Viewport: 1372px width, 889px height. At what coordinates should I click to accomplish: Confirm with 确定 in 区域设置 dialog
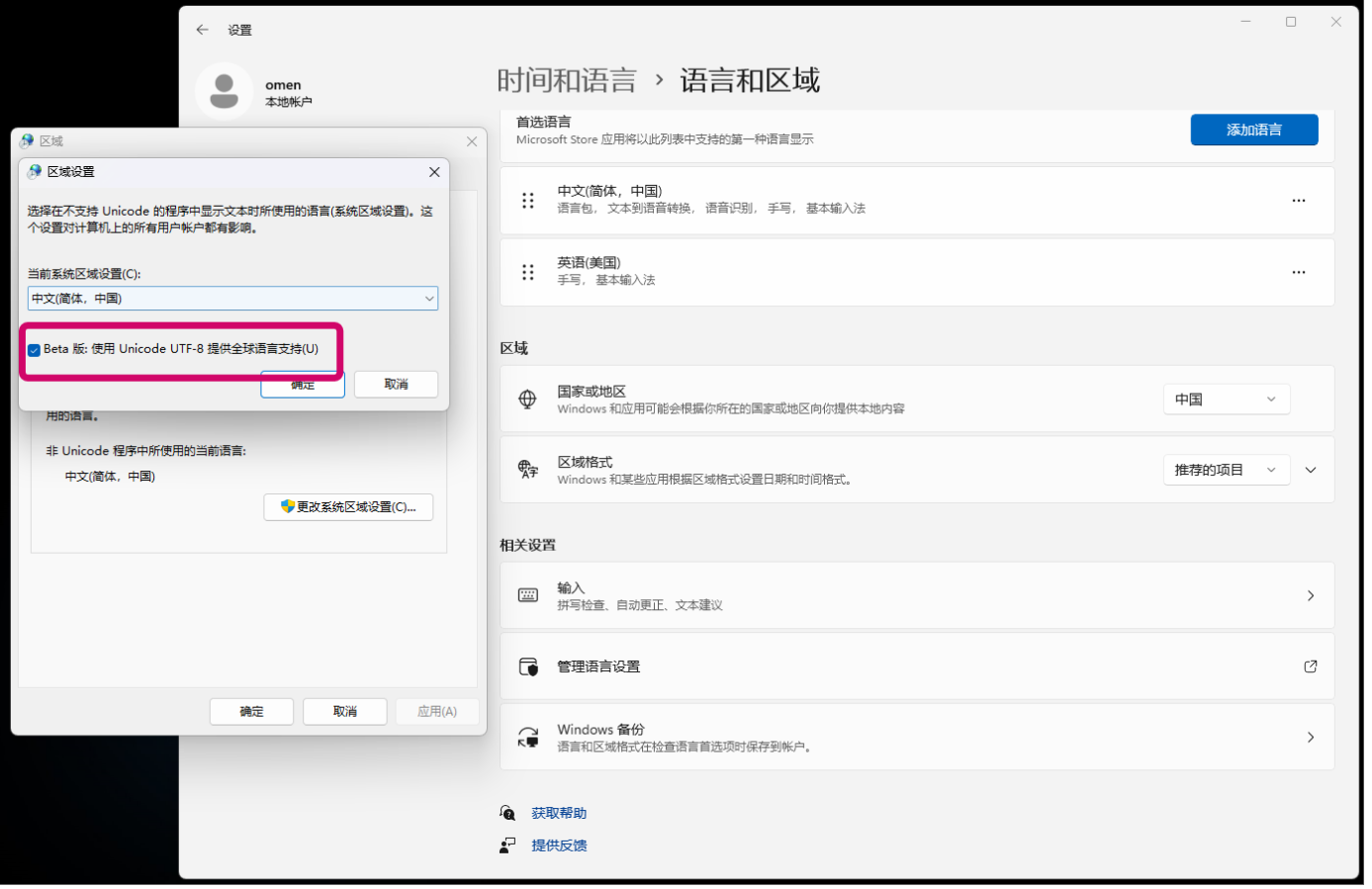(302, 384)
